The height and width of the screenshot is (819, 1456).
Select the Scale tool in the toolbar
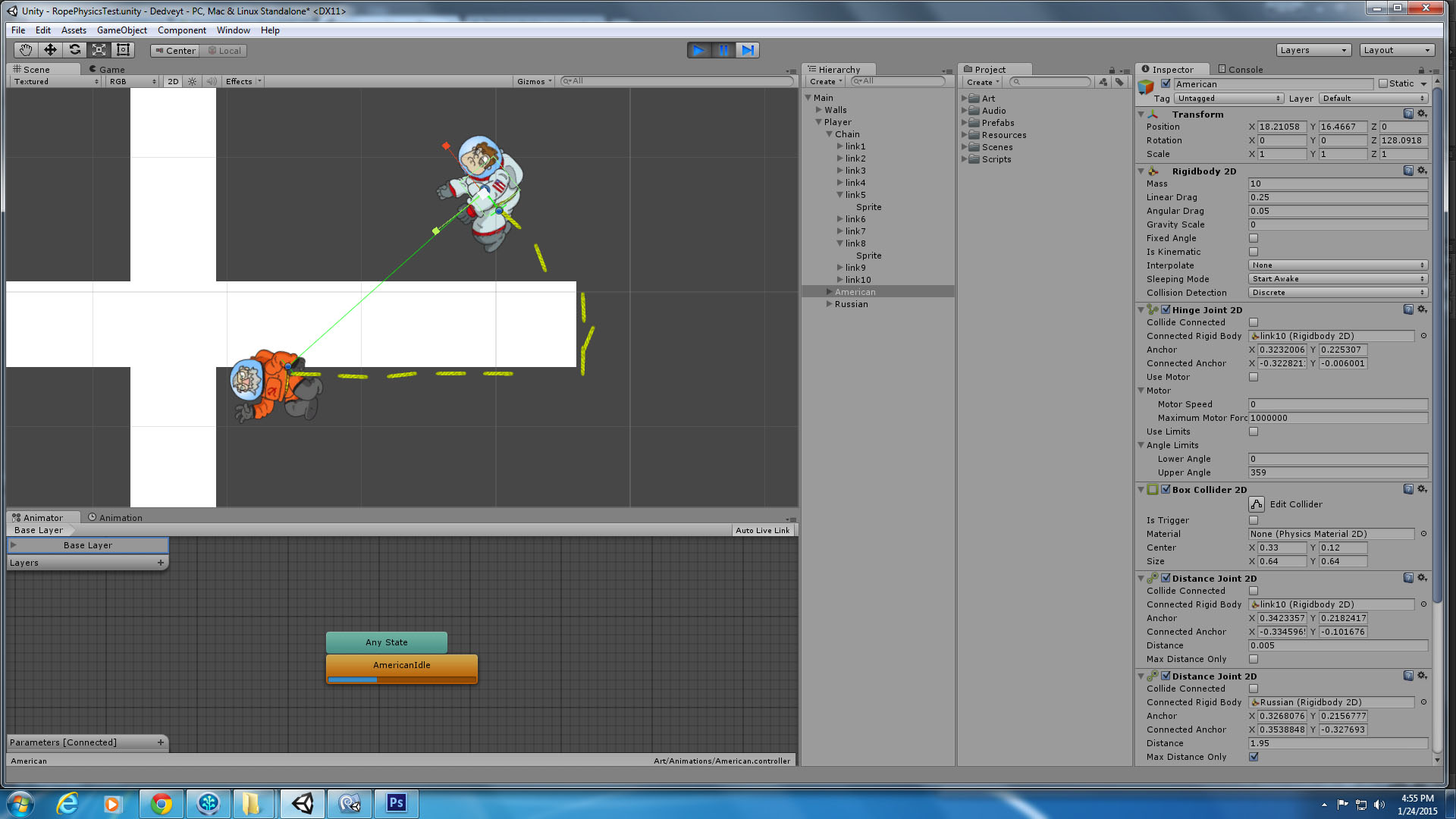pos(99,50)
